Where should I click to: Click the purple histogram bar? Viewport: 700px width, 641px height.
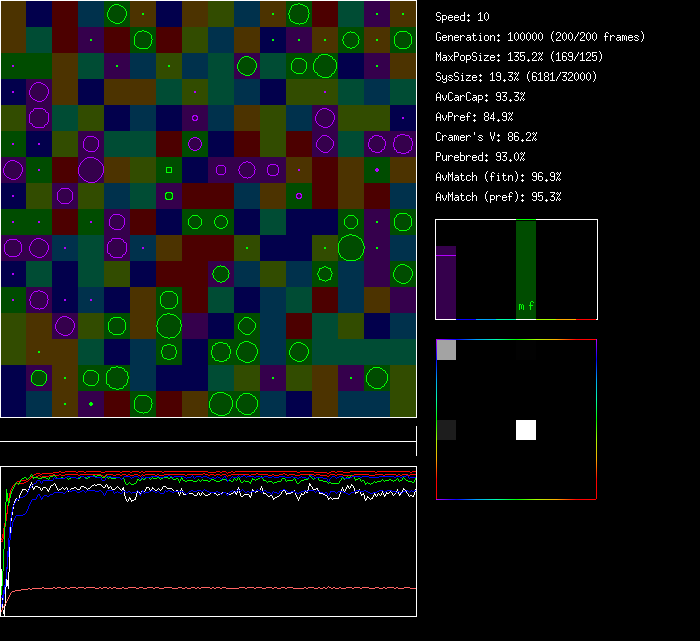click(x=446, y=283)
